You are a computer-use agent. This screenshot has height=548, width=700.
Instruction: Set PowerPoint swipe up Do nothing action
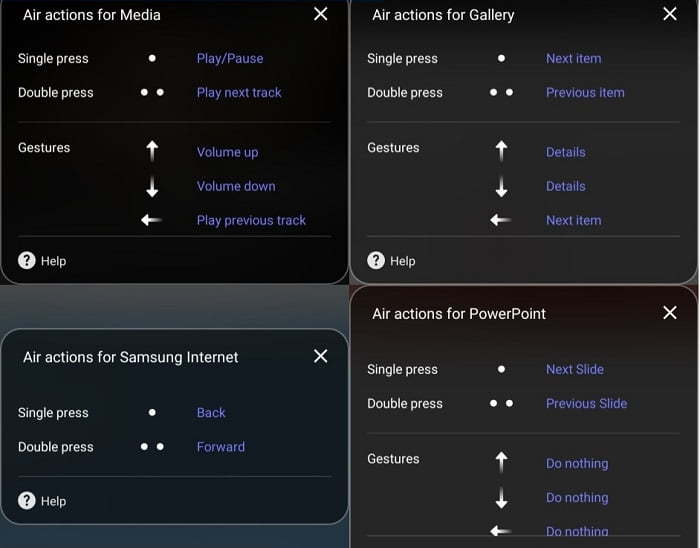(577, 464)
